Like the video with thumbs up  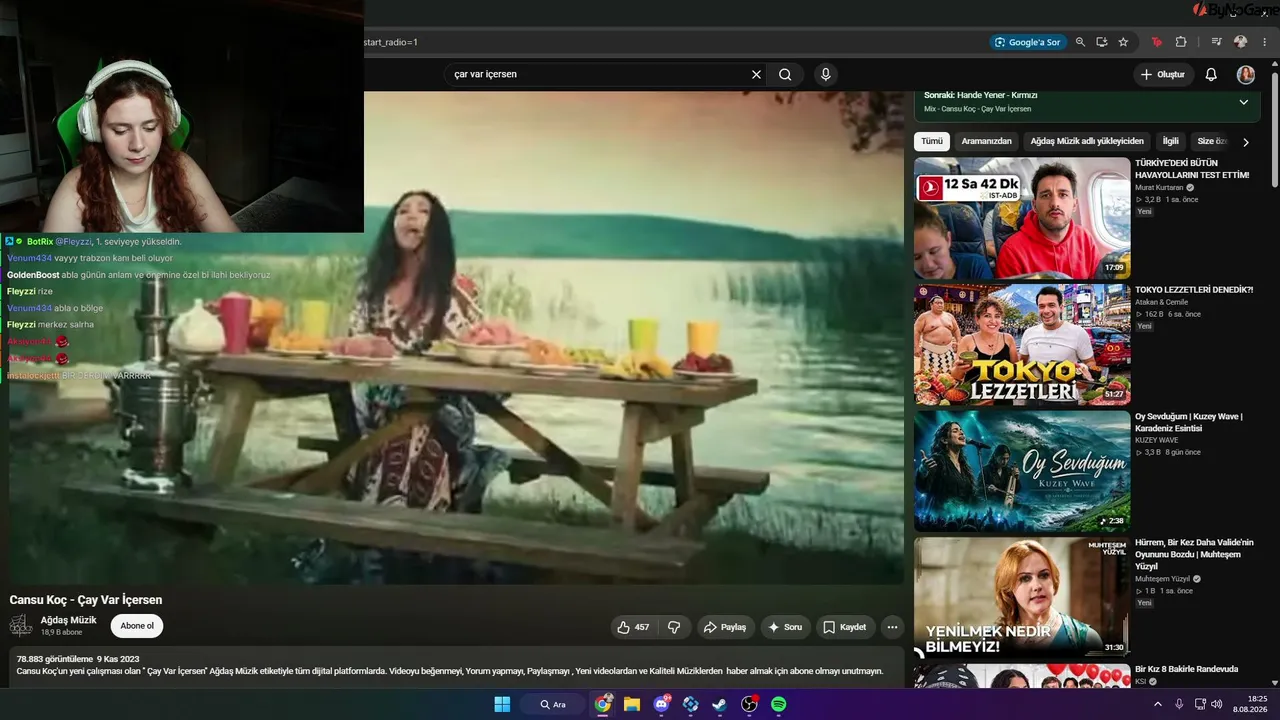(633, 627)
